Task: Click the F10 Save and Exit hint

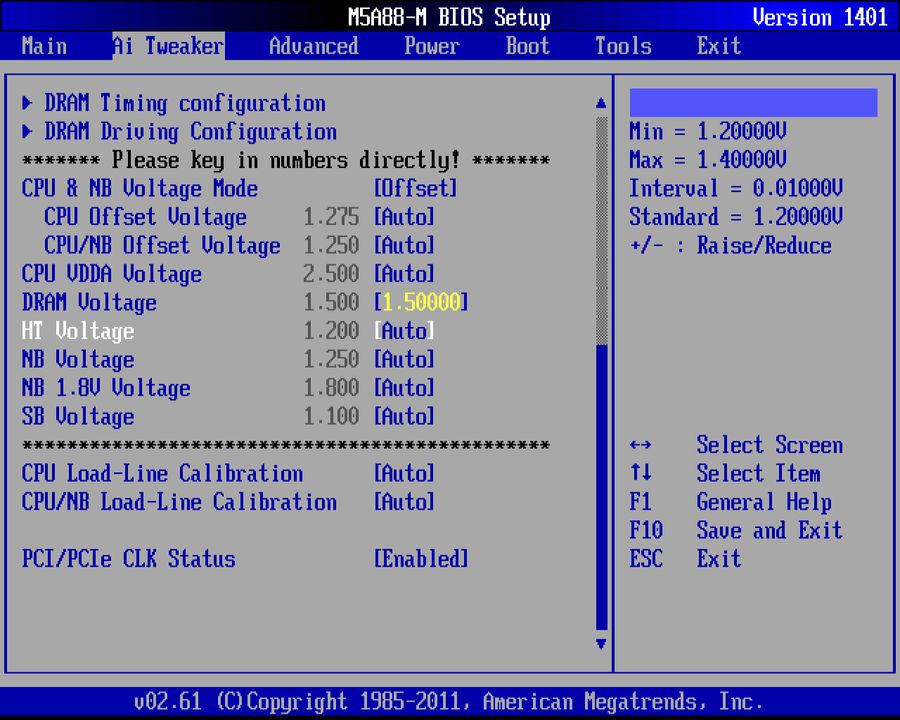Action: click(x=736, y=531)
